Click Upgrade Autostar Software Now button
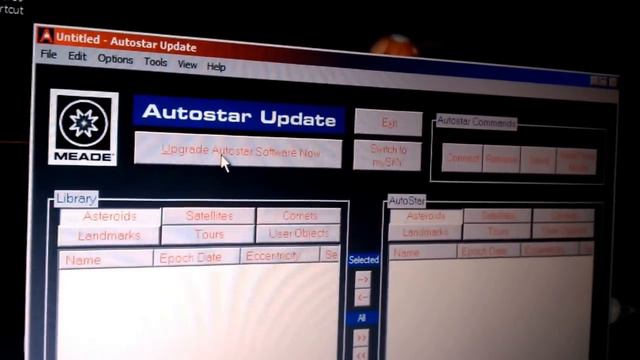640x360 pixels. [x=238, y=150]
